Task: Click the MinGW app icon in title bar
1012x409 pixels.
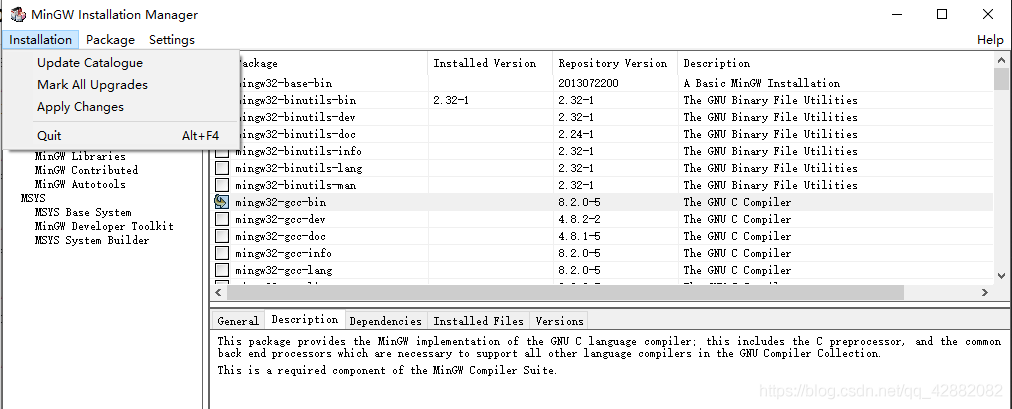Action: pyautogui.click(x=18, y=14)
